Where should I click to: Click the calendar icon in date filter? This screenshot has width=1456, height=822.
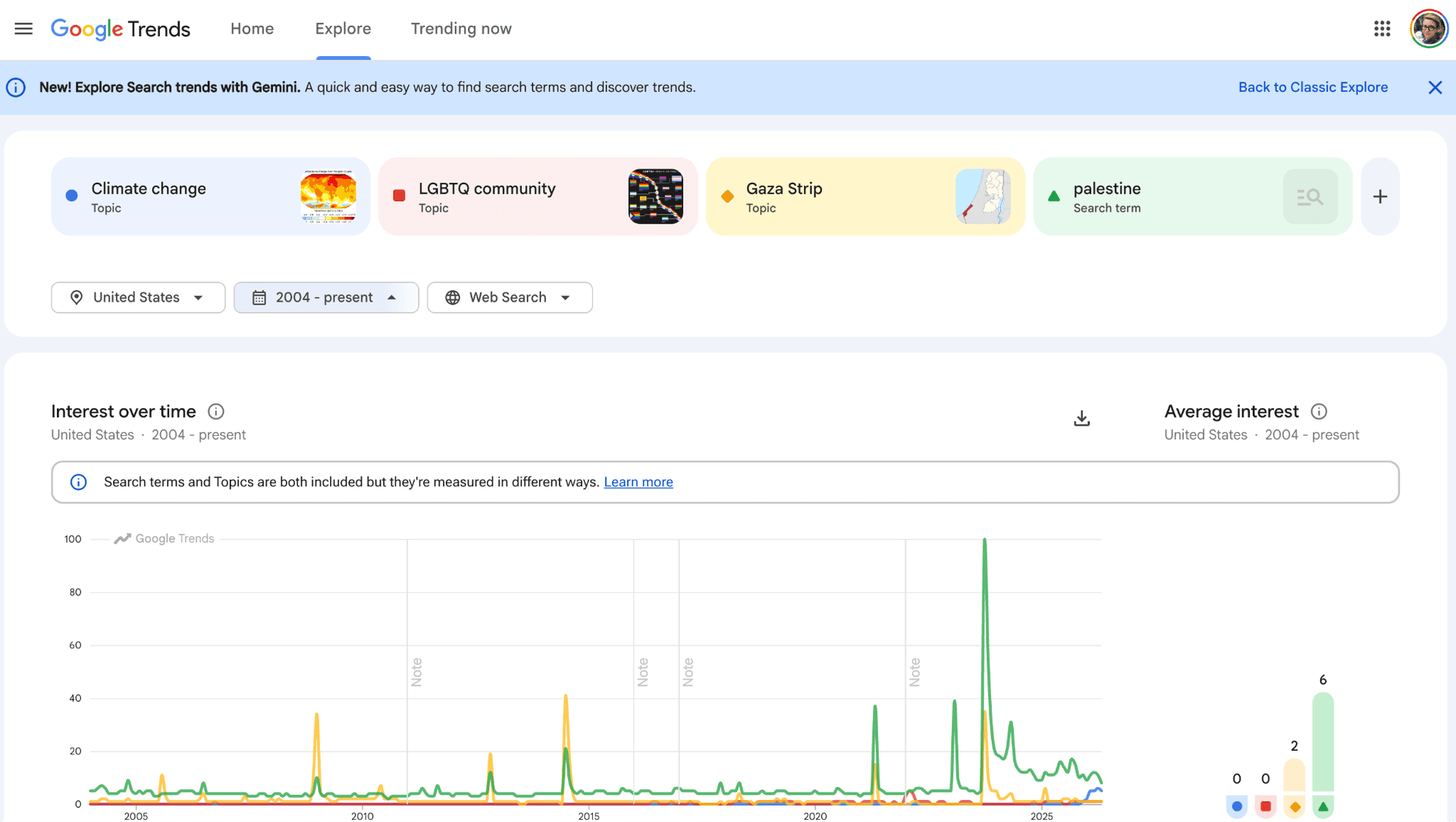pyautogui.click(x=259, y=297)
